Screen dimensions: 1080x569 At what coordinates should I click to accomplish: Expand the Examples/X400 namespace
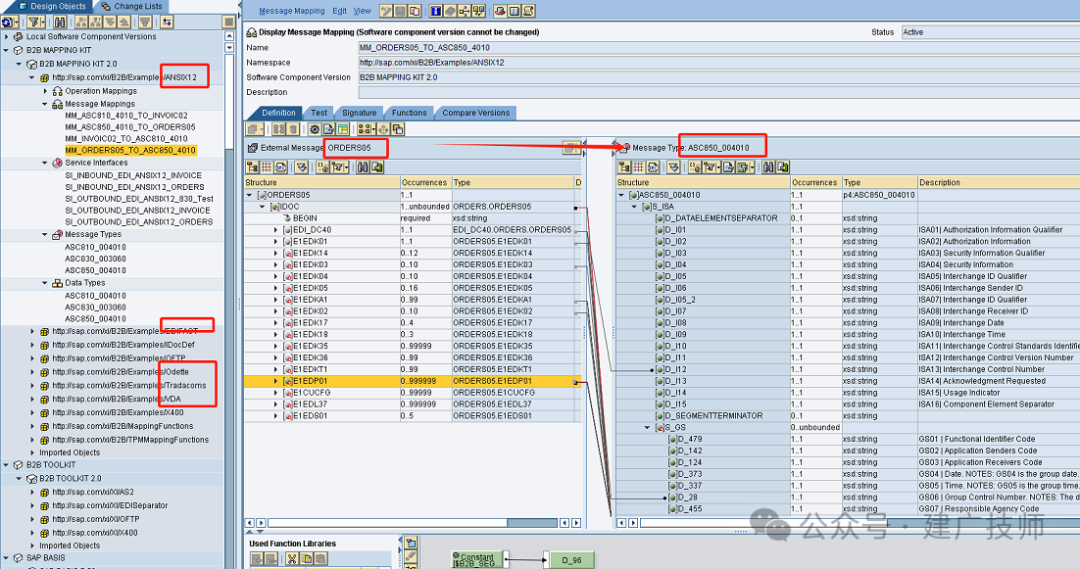[32, 413]
